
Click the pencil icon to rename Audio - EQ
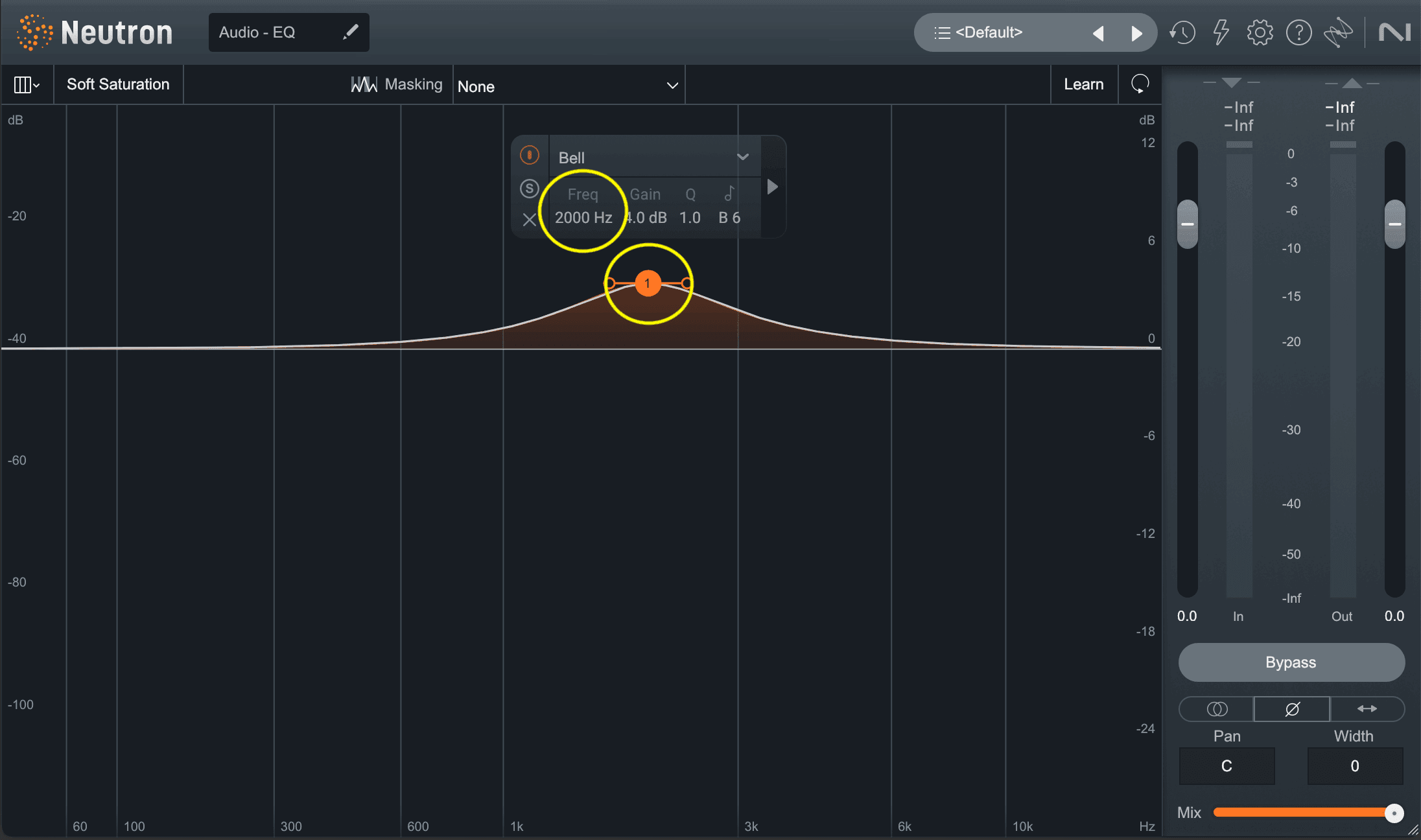tap(351, 32)
